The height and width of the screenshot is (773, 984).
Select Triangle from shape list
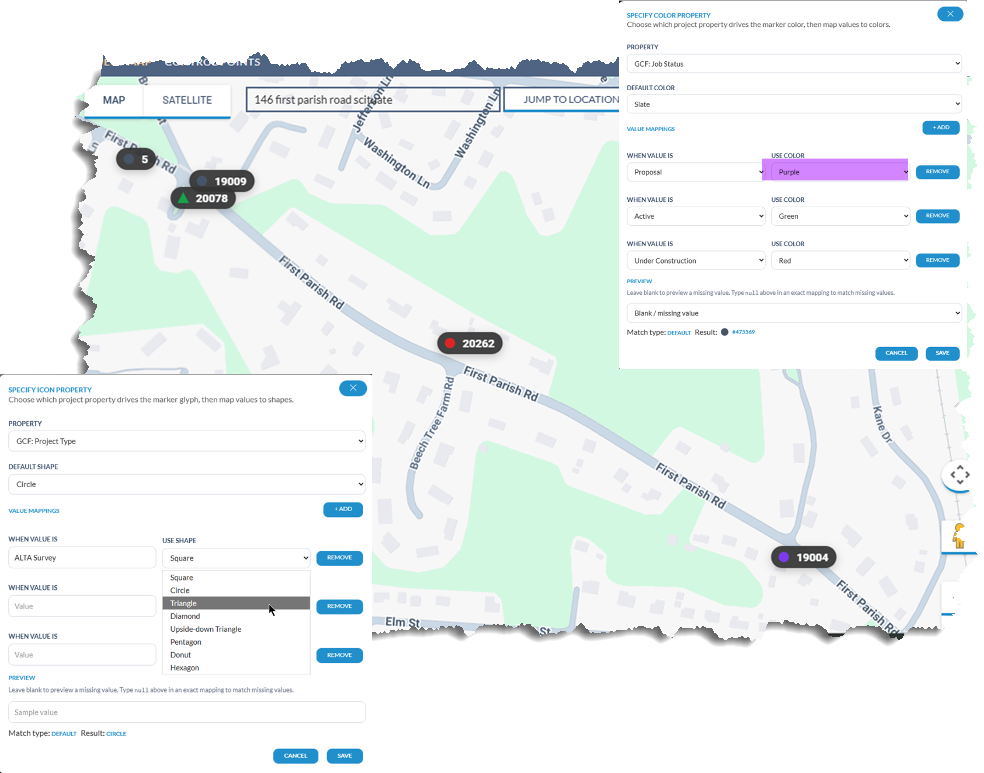[x=237, y=603]
